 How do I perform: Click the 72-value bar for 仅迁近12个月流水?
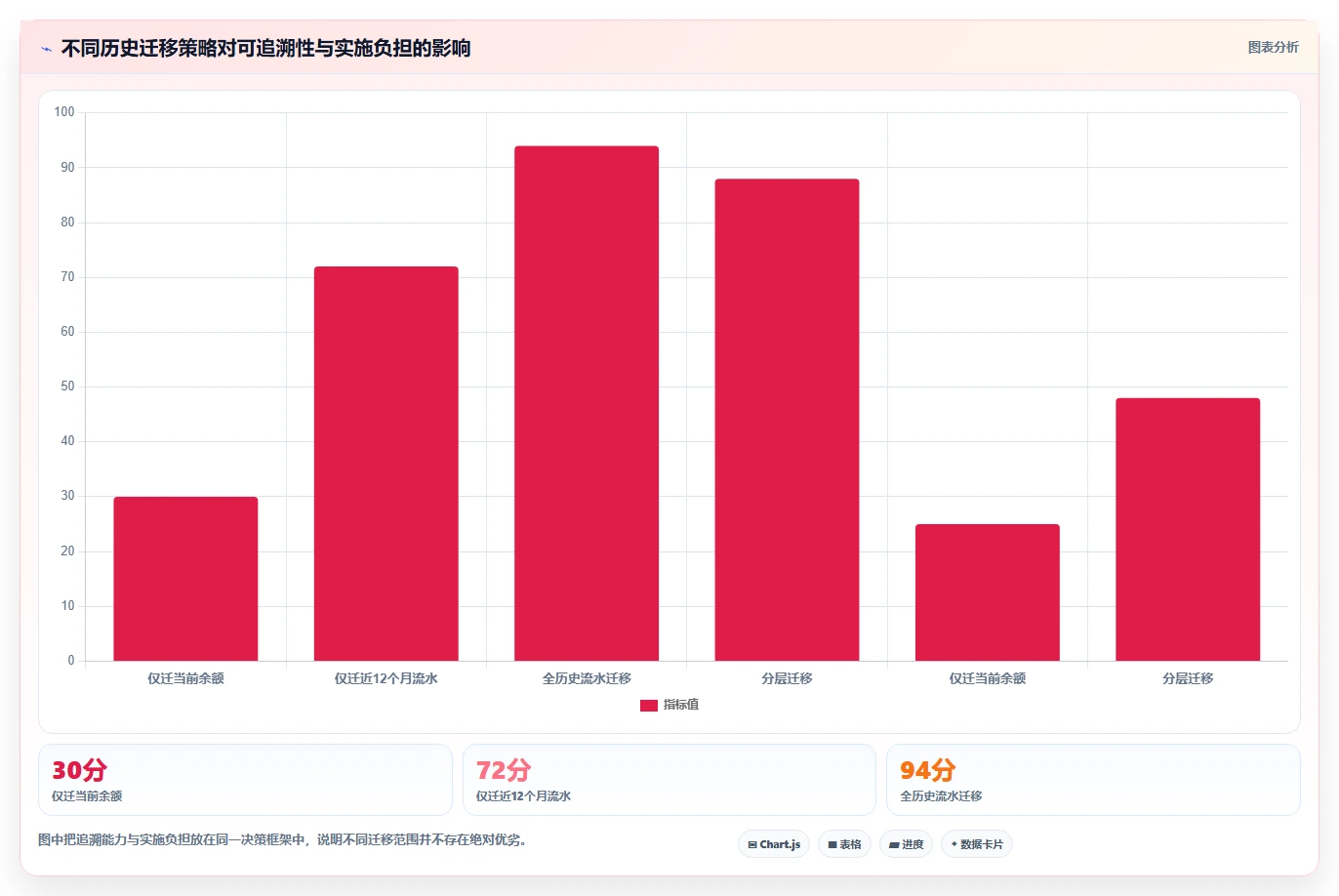(x=386, y=464)
